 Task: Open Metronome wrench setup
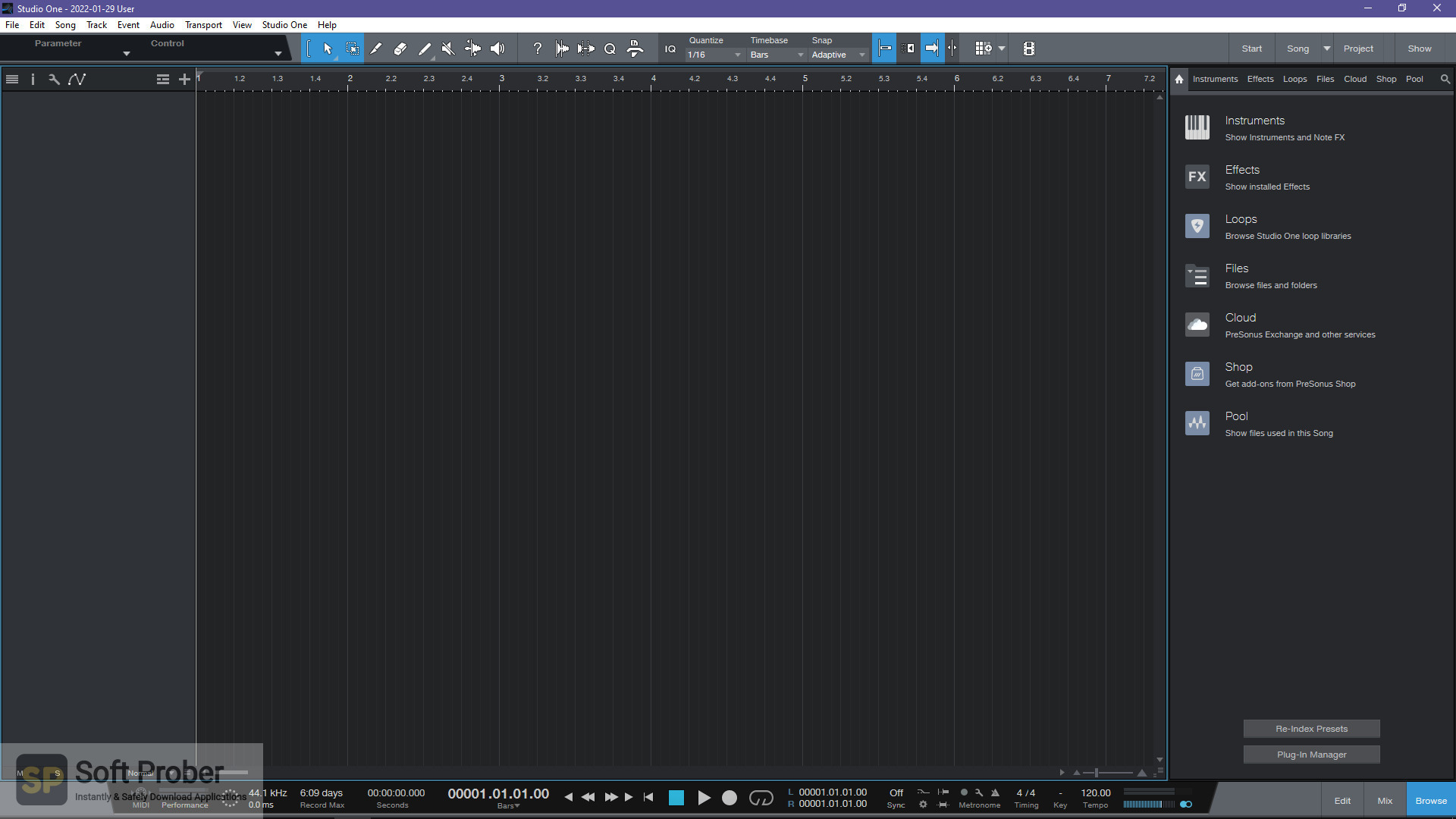(979, 792)
